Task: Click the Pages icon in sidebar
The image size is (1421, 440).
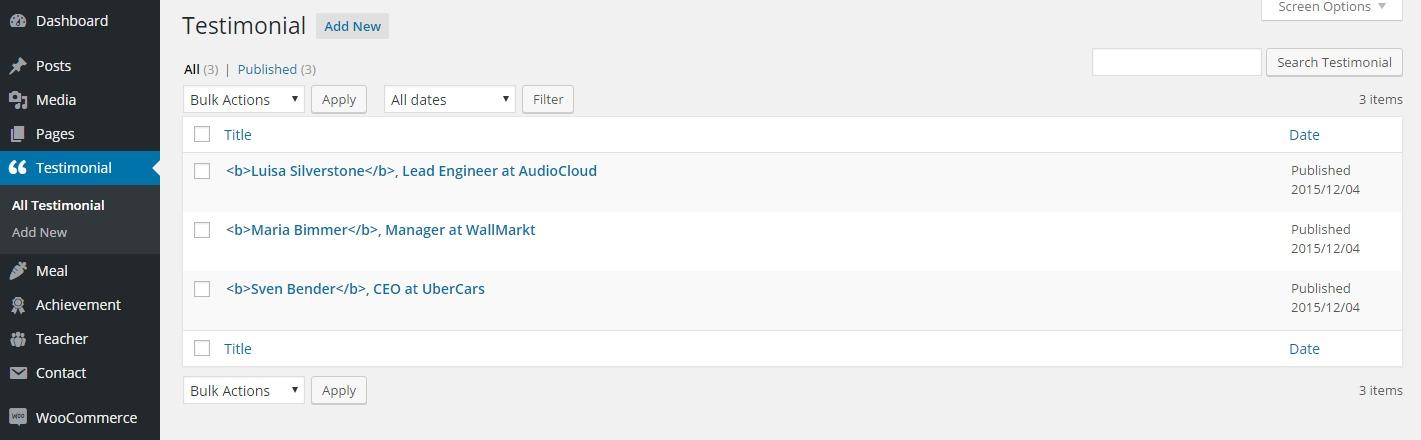Action: (x=18, y=134)
